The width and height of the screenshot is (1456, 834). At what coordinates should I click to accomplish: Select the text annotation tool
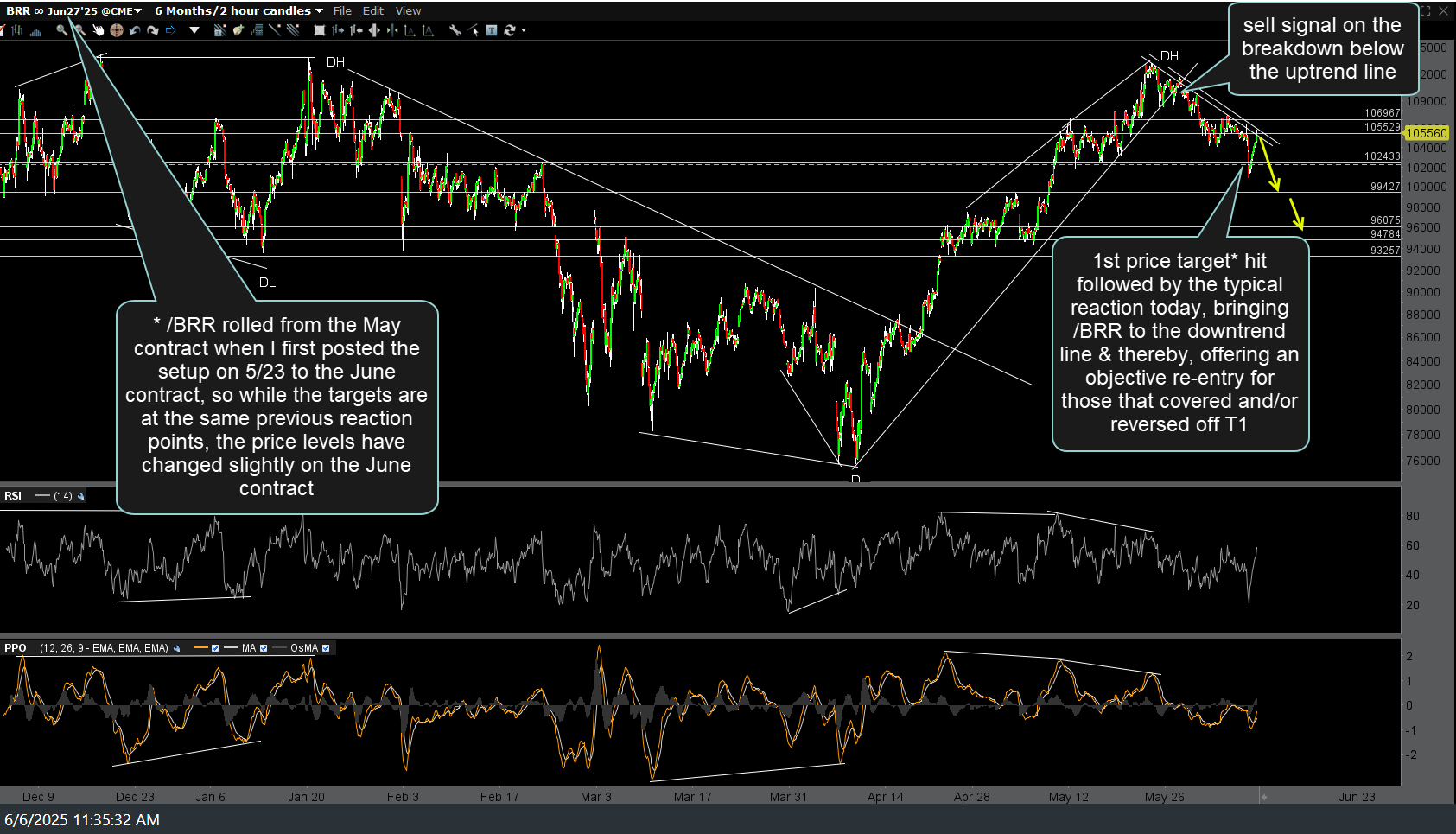click(x=491, y=30)
